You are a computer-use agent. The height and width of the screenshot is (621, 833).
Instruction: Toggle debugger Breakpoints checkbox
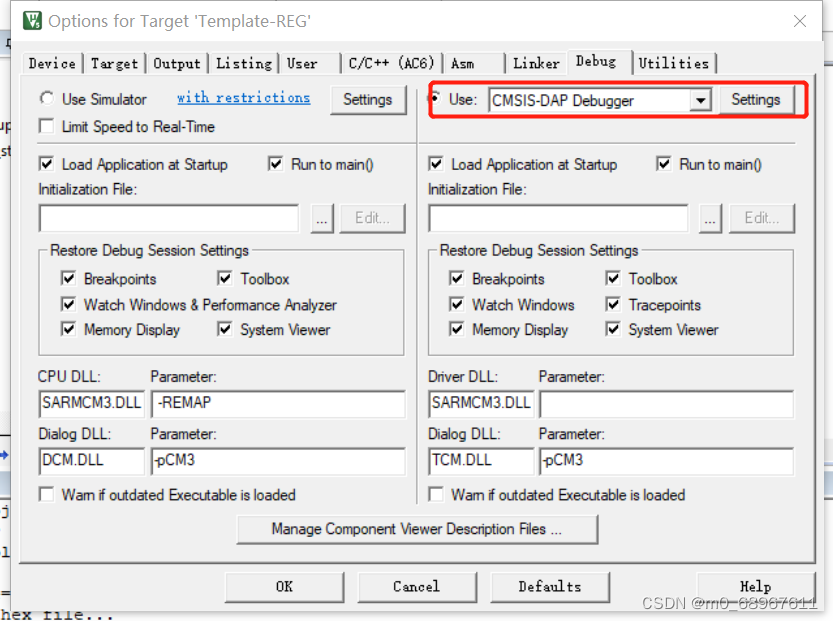click(x=456, y=278)
